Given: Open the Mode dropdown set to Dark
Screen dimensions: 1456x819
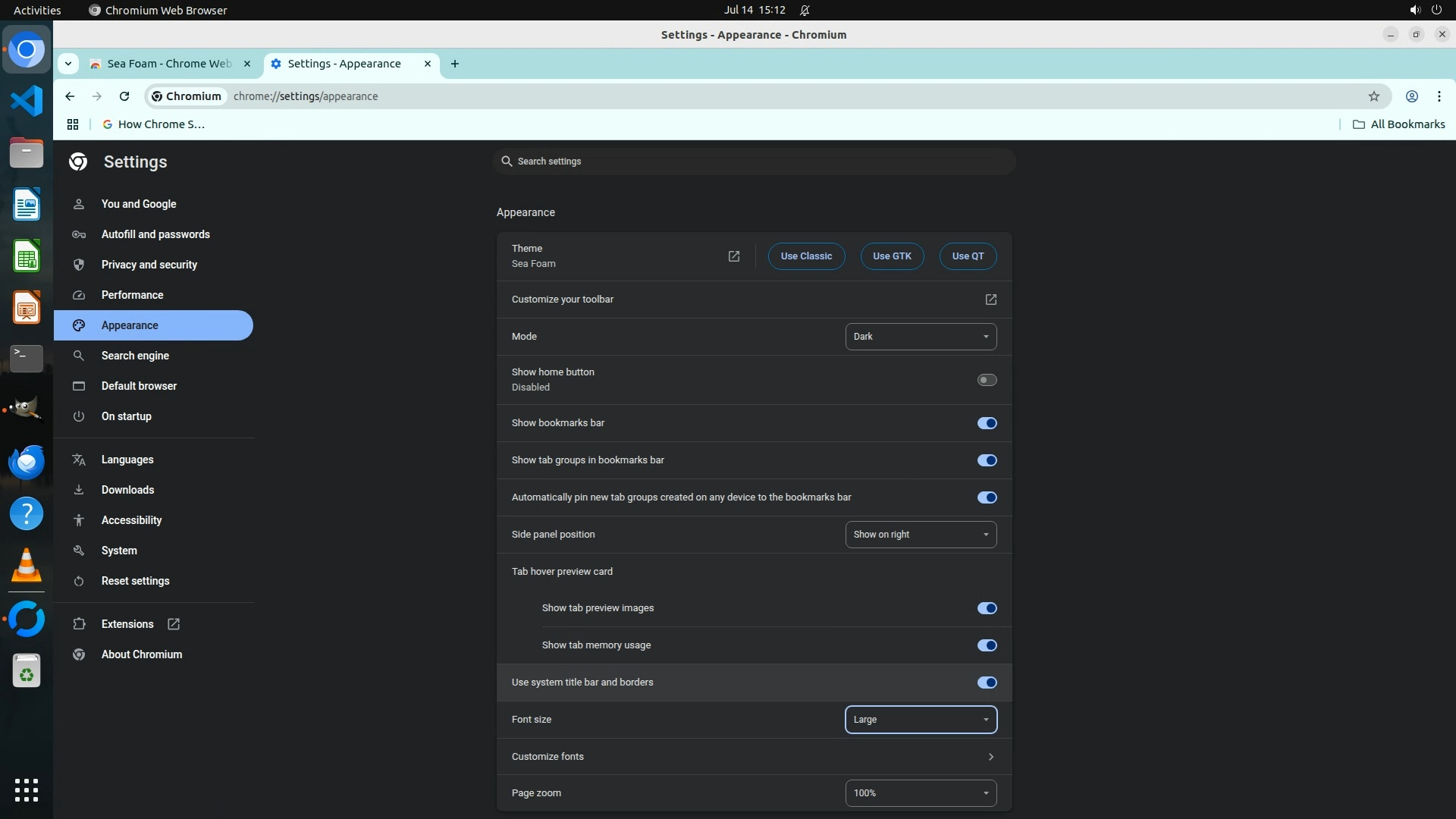Looking at the screenshot, I should (920, 337).
